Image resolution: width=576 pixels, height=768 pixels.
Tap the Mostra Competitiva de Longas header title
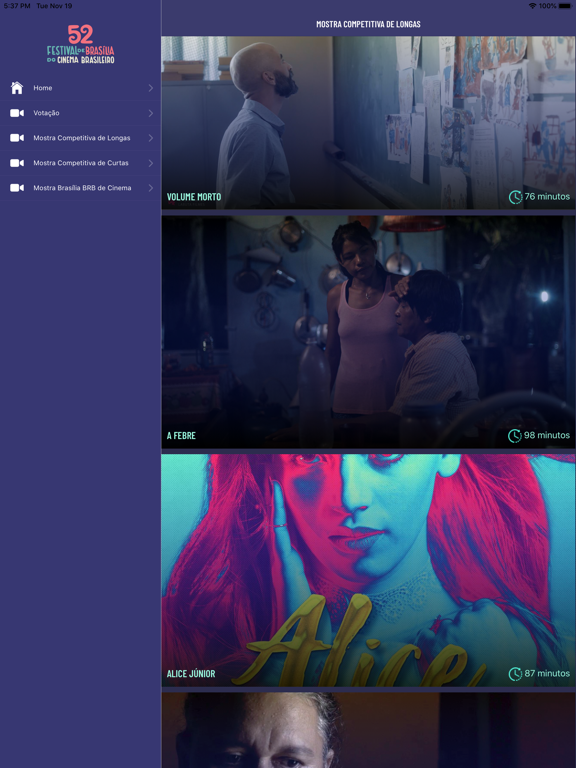(x=368, y=24)
